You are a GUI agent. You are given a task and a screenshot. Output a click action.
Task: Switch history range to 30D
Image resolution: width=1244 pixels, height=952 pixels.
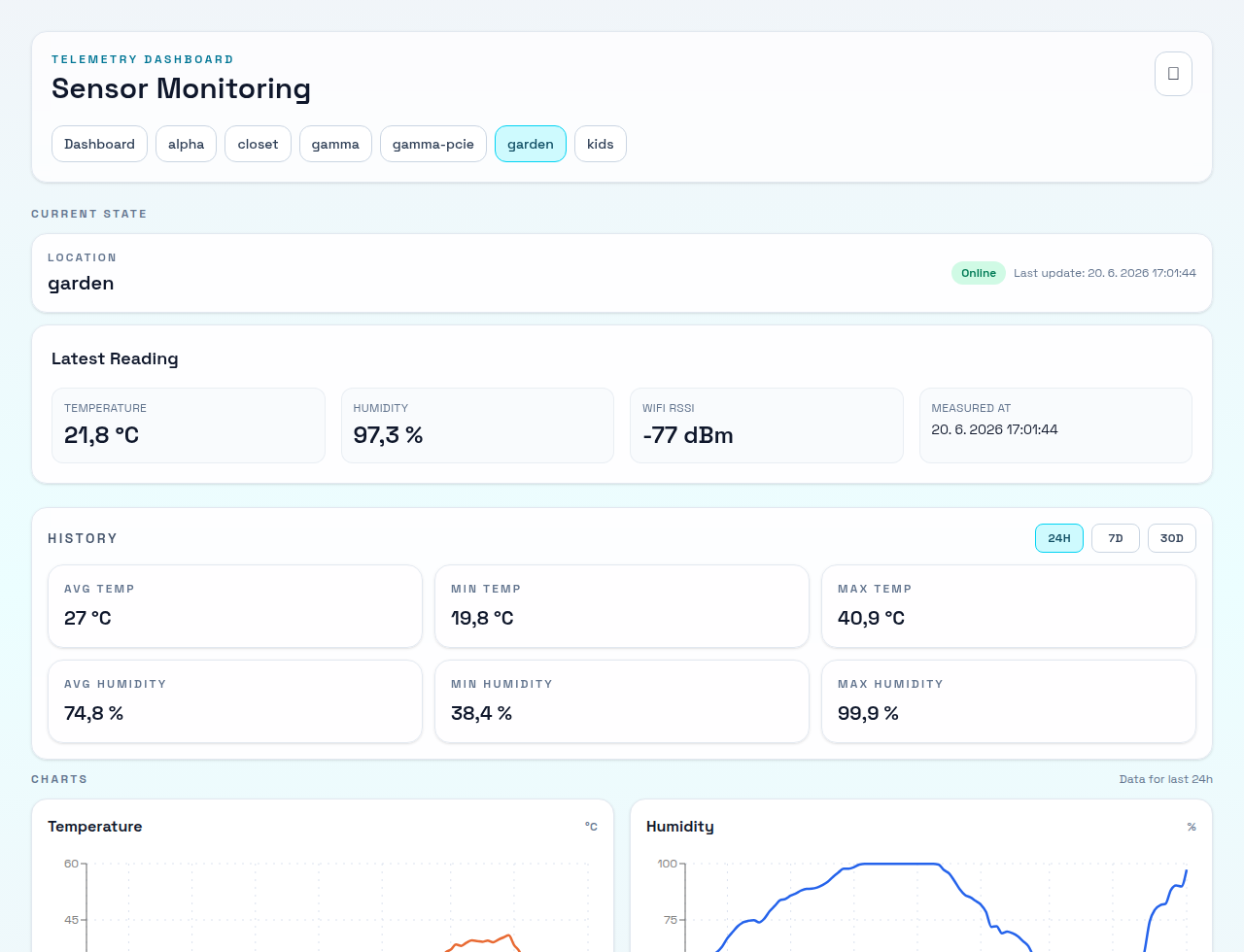coord(1172,538)
